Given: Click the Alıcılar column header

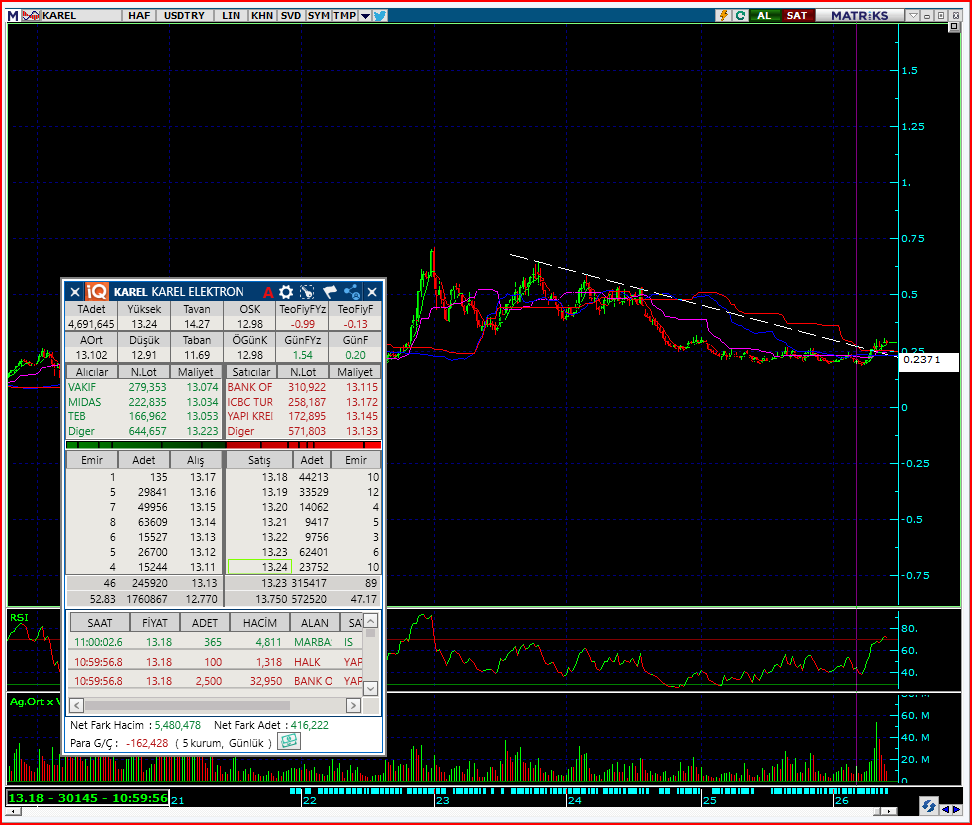Looking at the screenshot, I should pos(92,372).
